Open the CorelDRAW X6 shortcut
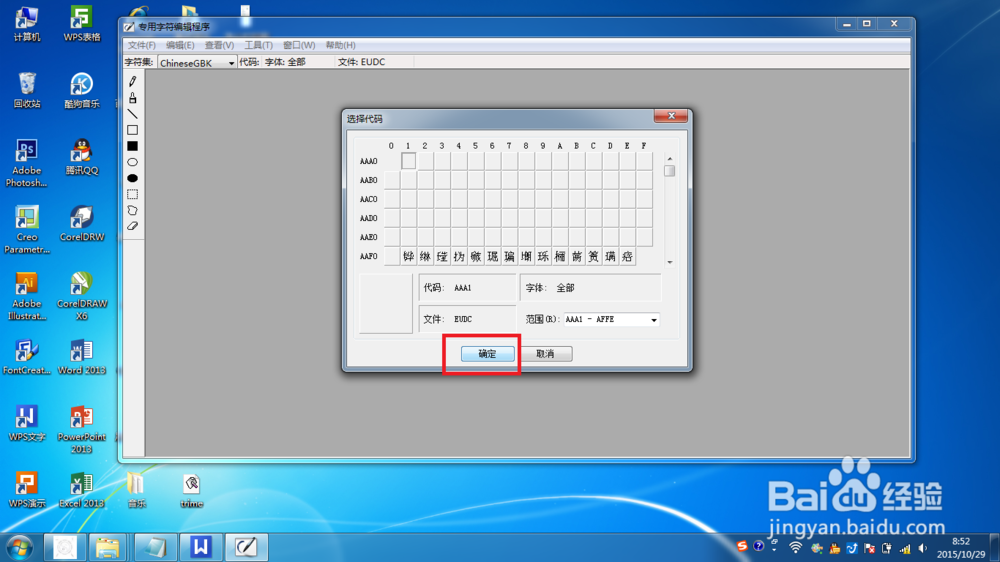This screenshot has height=562, width=1000. click(x=82, y=296)
